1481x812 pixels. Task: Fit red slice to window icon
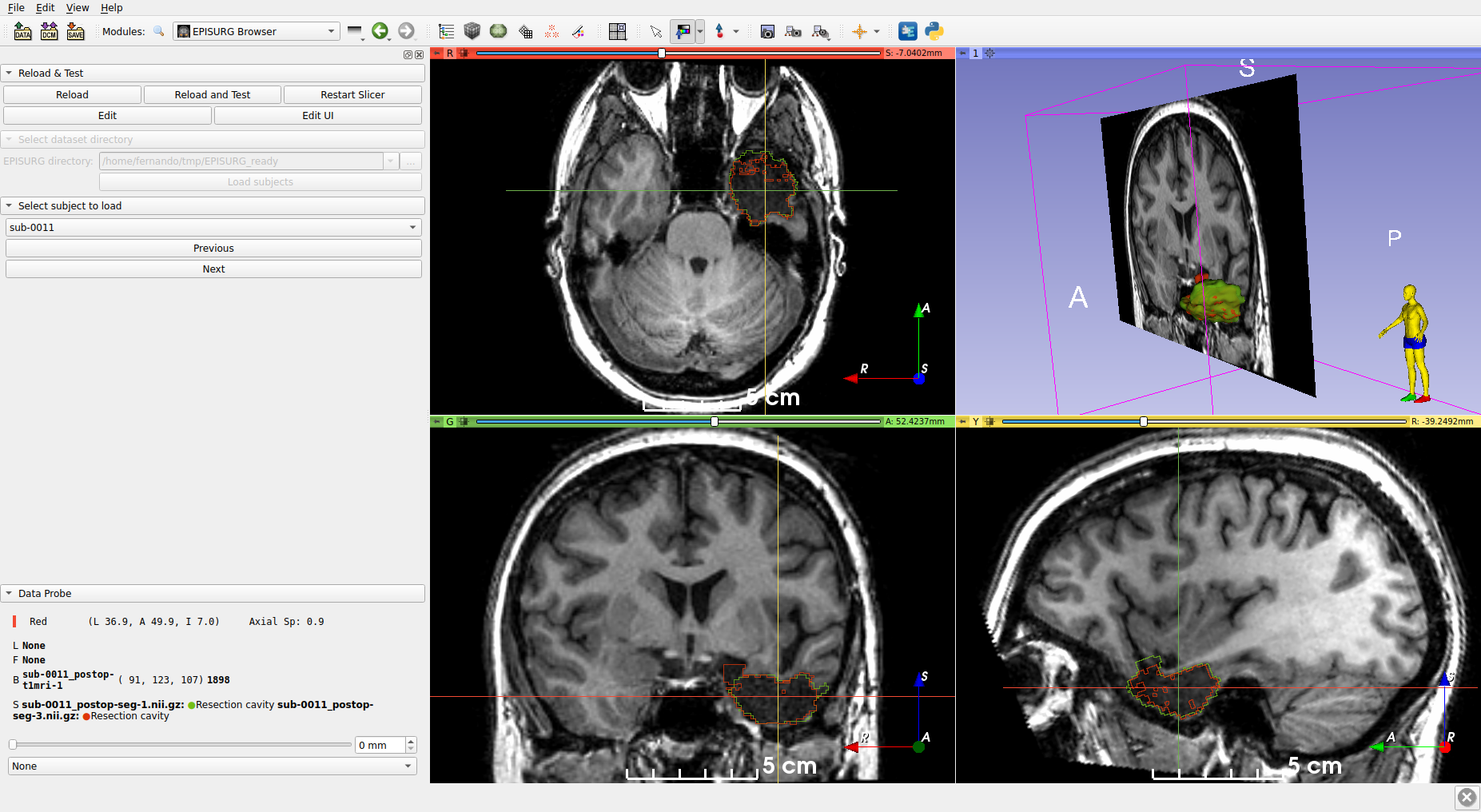464,53
